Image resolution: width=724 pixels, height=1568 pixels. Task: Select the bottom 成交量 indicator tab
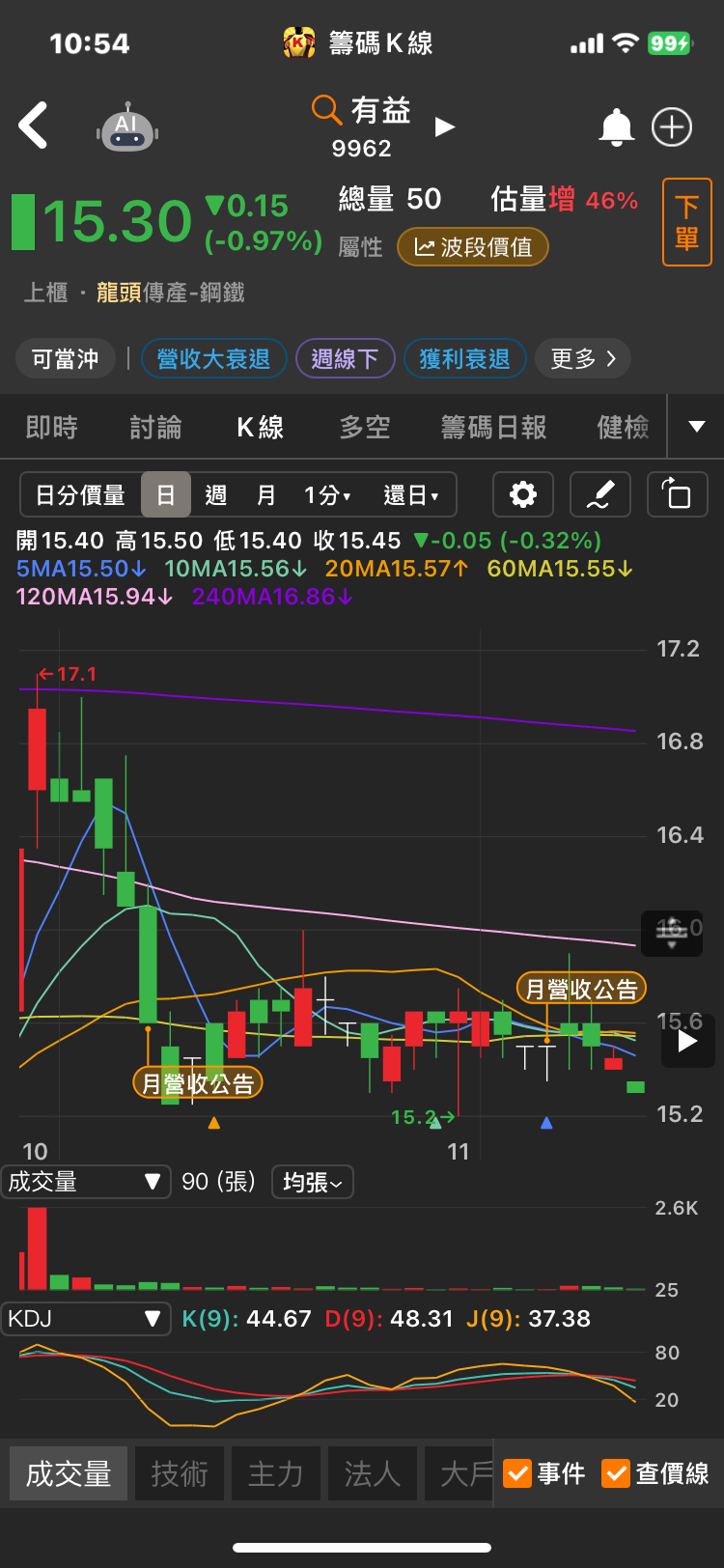point(69,1473)
